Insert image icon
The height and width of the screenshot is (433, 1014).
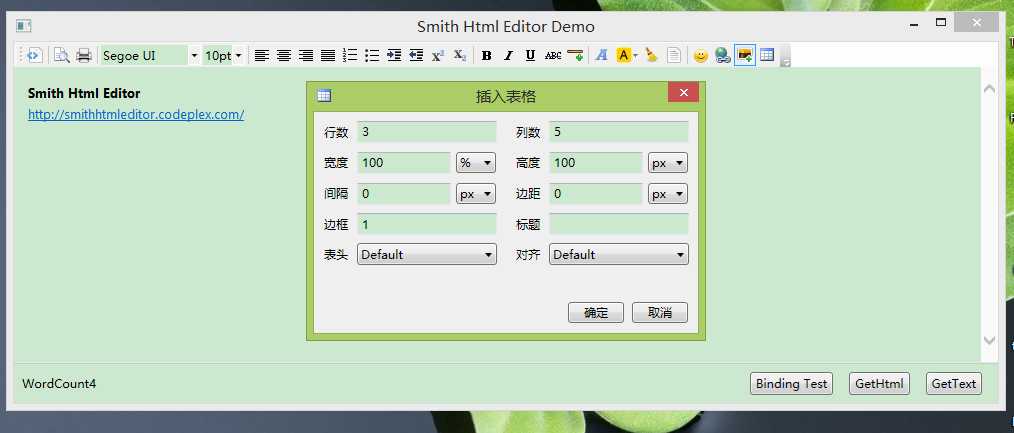[745, 56]
